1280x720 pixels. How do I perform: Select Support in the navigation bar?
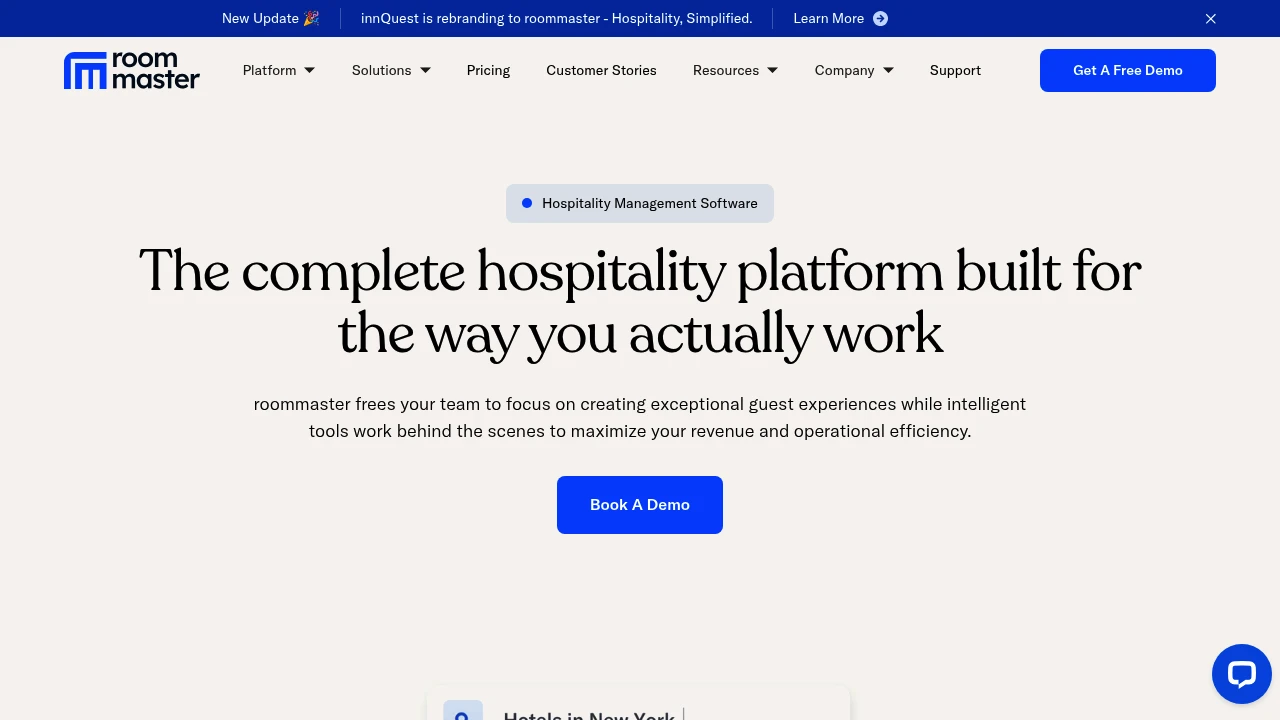(x=955, y=70)
